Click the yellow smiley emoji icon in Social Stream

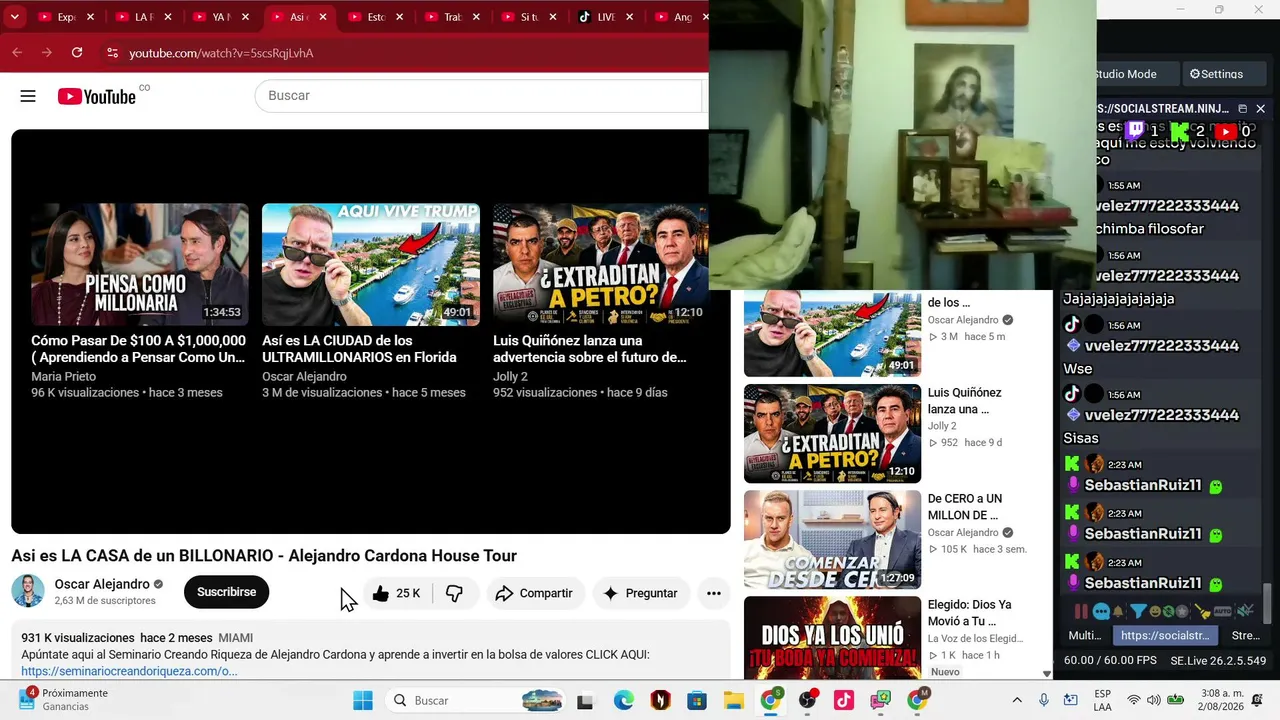pos(1154,611)
